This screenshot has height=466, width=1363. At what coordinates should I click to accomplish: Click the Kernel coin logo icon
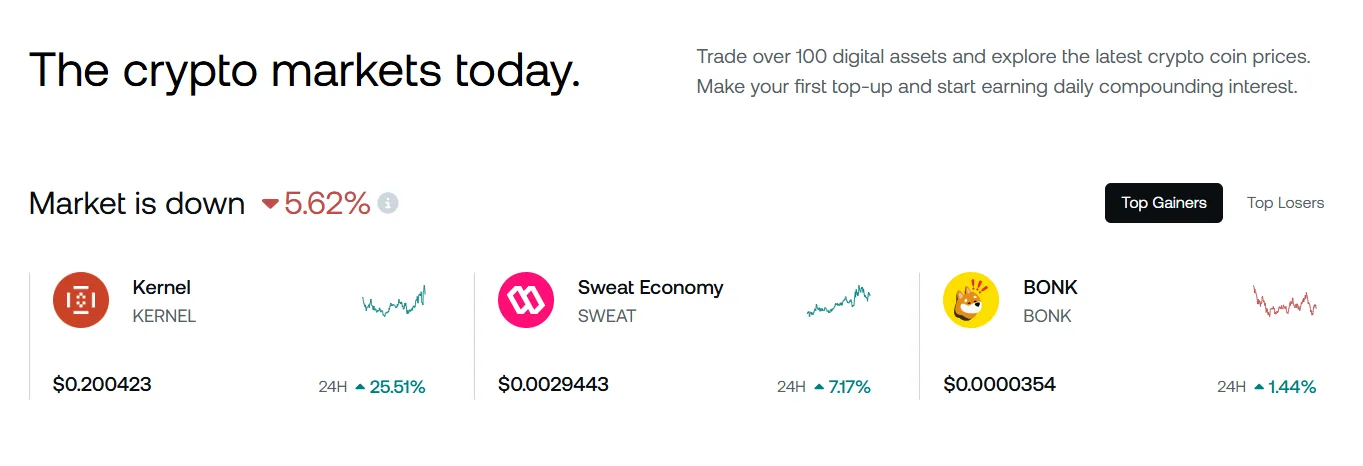pos(81,300)
